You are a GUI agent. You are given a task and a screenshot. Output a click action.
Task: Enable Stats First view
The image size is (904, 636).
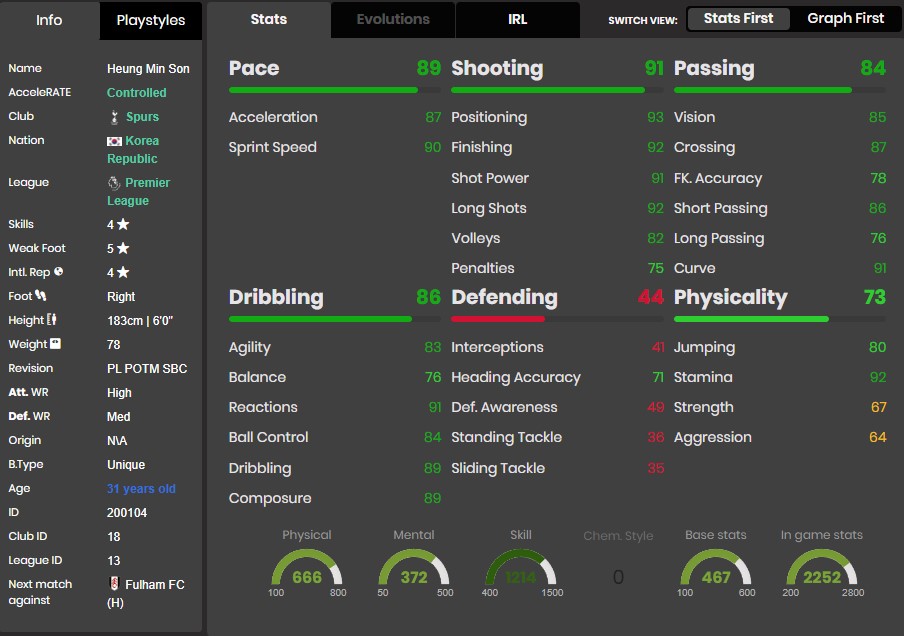pos(738,18)
